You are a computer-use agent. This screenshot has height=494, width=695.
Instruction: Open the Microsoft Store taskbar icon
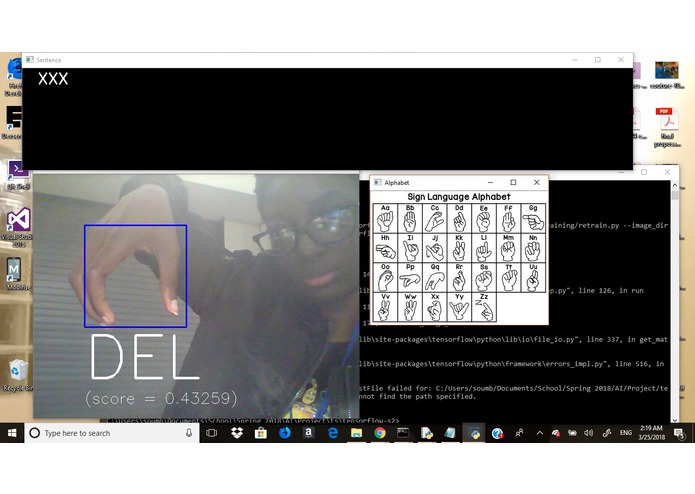tap(261, 433)
